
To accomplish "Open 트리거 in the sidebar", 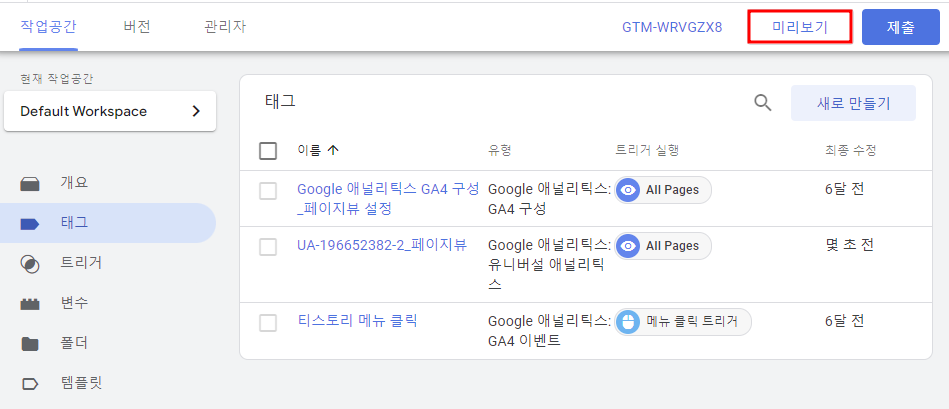I will [81, 263].
